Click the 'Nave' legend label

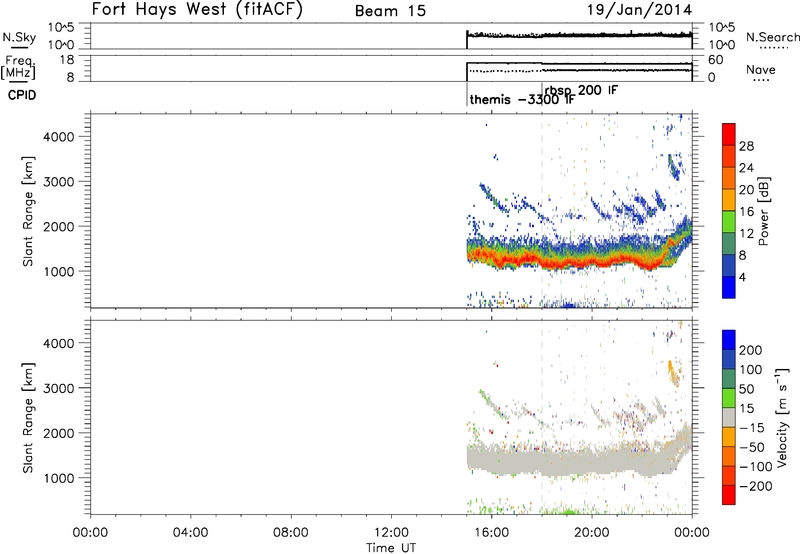[x=760, y=70]
